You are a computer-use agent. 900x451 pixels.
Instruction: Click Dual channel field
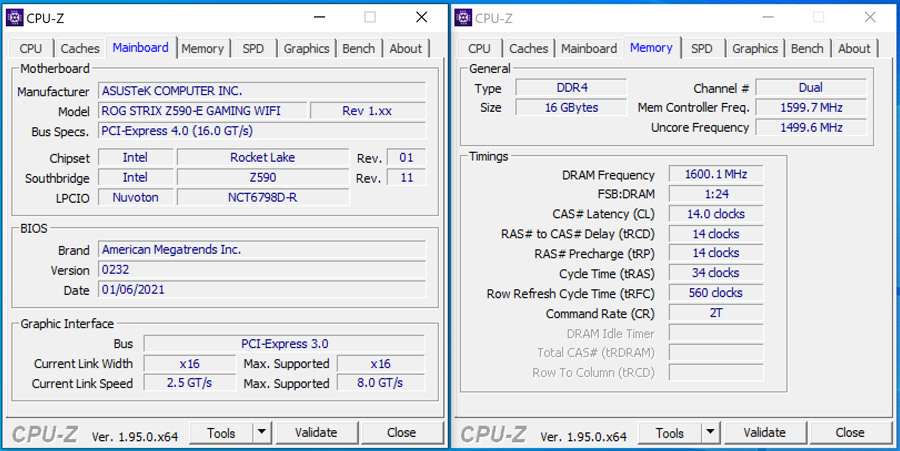[811, 88]
